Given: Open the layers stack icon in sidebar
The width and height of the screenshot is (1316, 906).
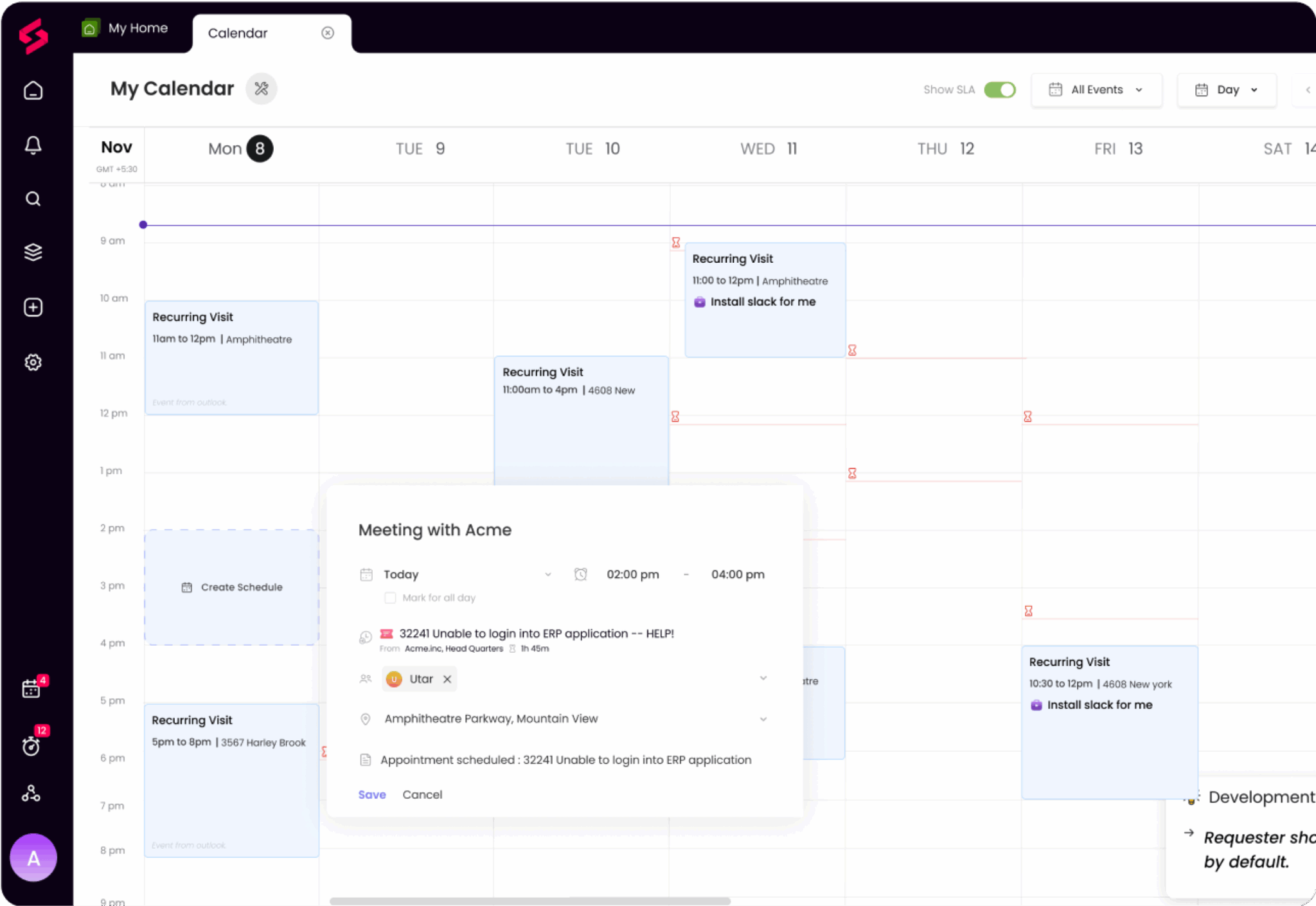Looking at the screenshot, I should [33, 253].
